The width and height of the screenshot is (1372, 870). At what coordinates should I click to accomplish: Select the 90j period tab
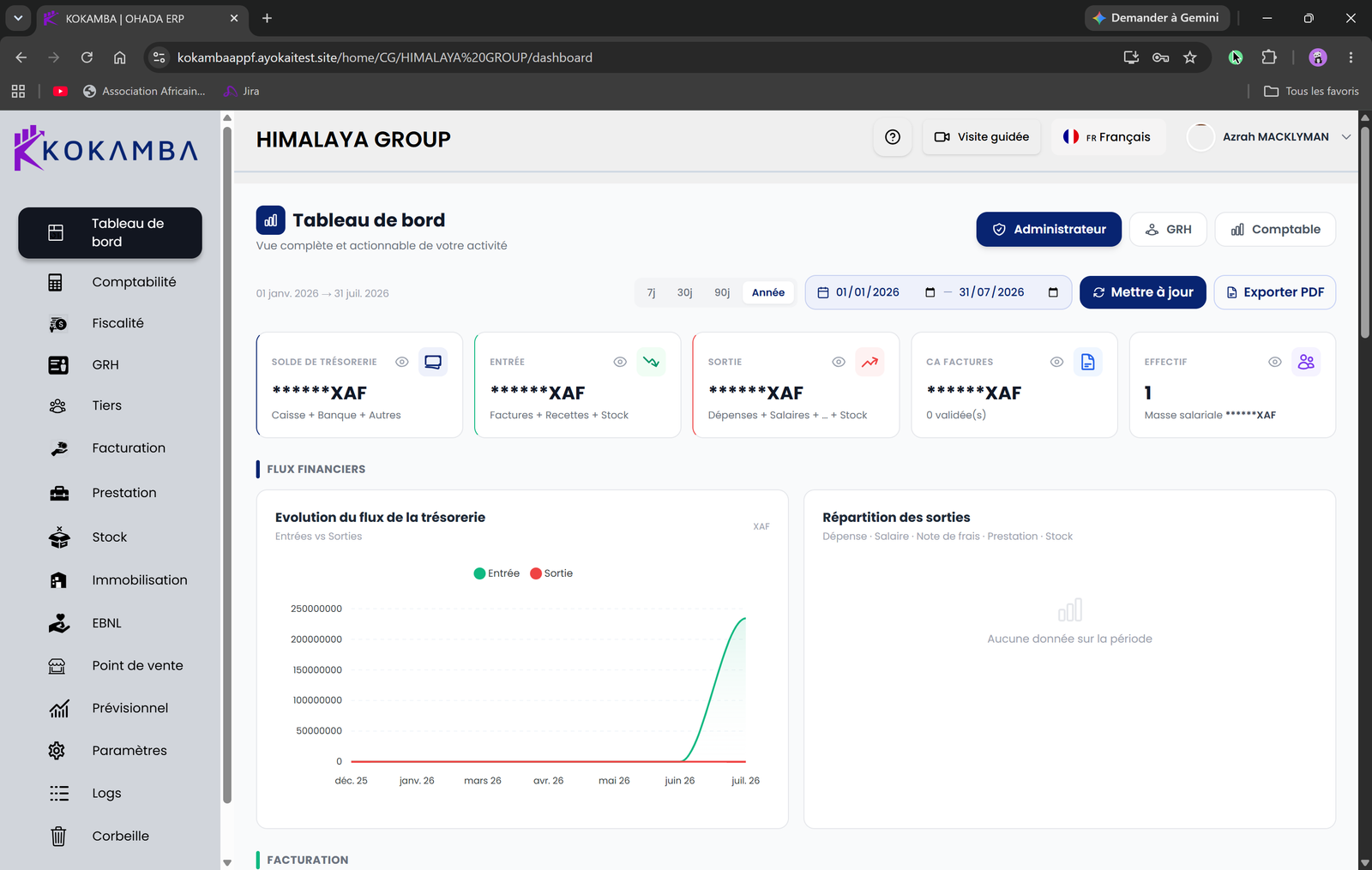(x=722, y=292)
